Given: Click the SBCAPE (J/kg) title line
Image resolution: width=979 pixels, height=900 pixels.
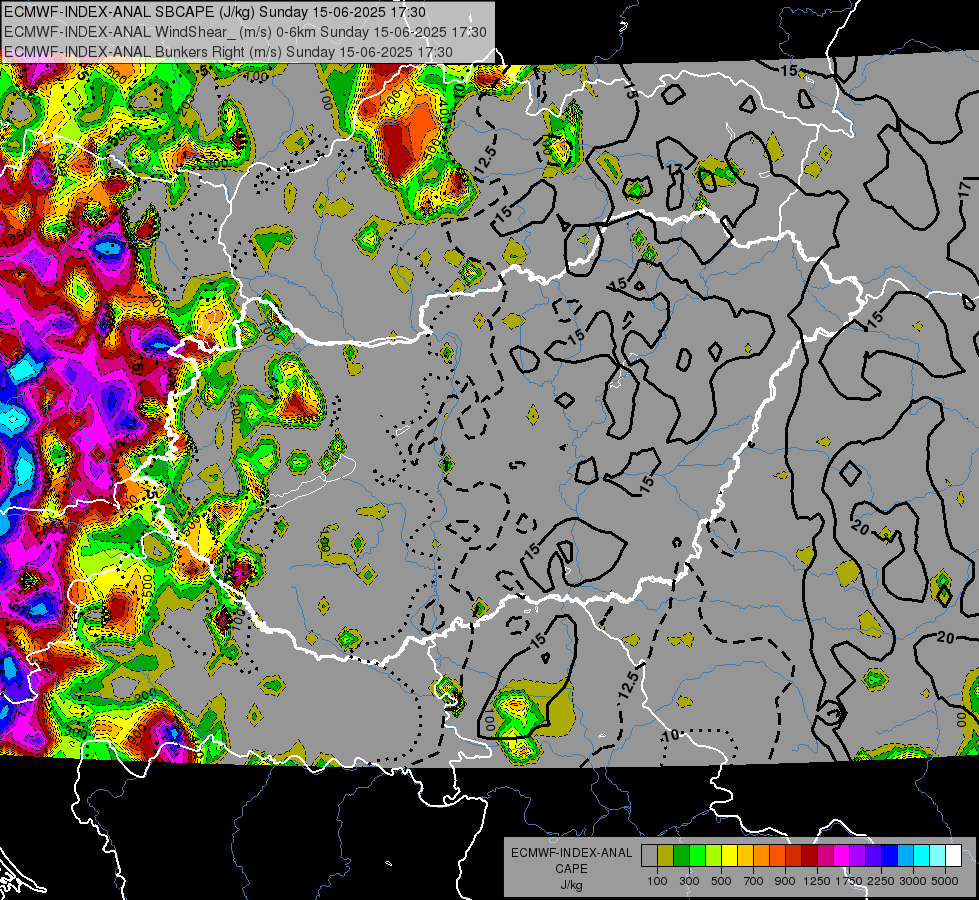Looking at the screenshot, I should 215,12.
